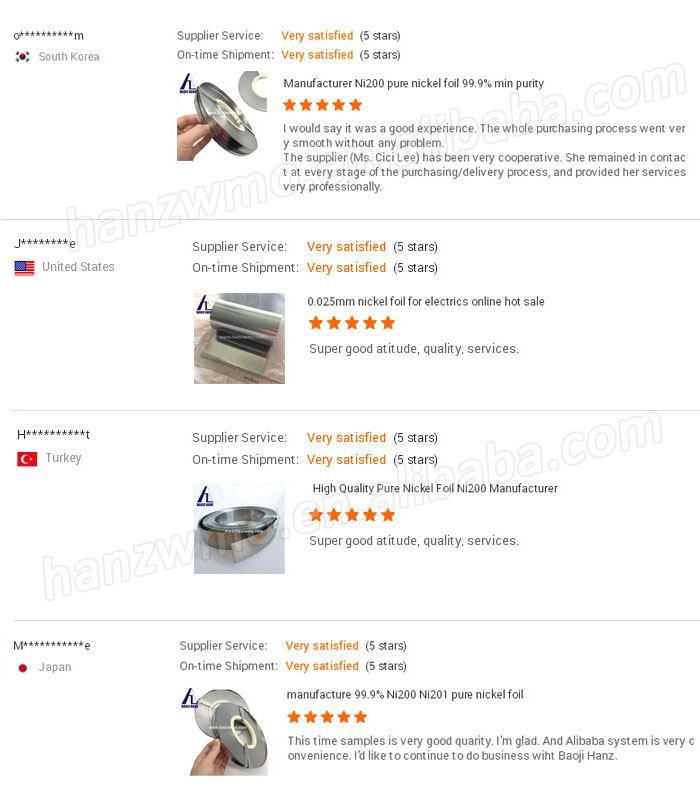Click the stars under High Quality Pure Nickel Foil
Viewport: 700px width, 800px height.
tap(352, 515)
